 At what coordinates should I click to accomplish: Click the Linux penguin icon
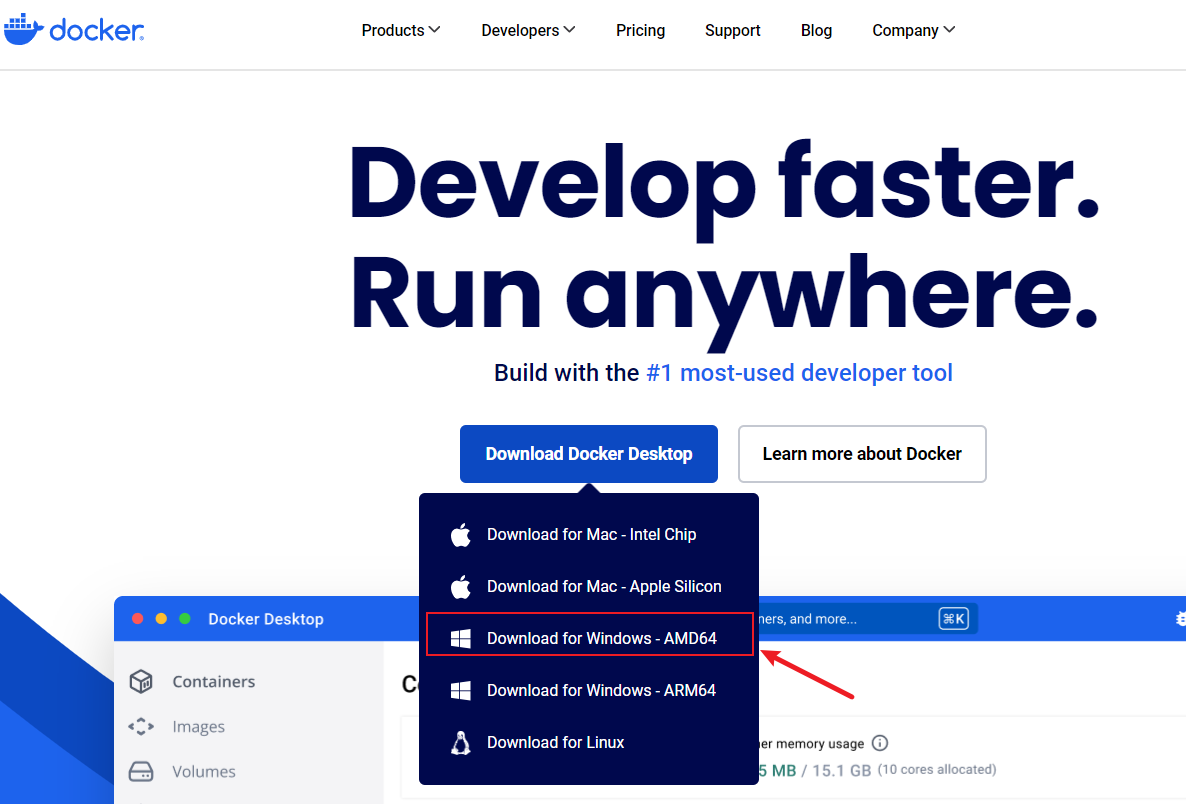[x=461, y=743]
